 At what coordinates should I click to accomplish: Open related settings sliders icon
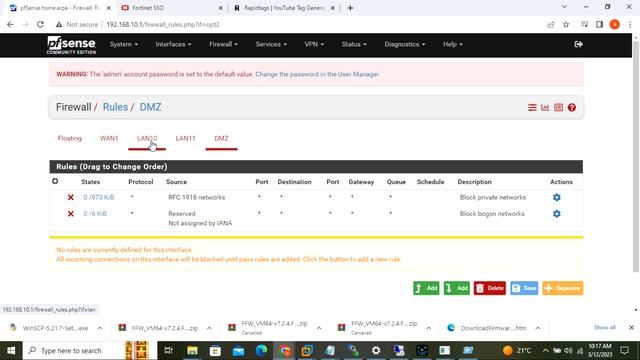coord(532,107)
